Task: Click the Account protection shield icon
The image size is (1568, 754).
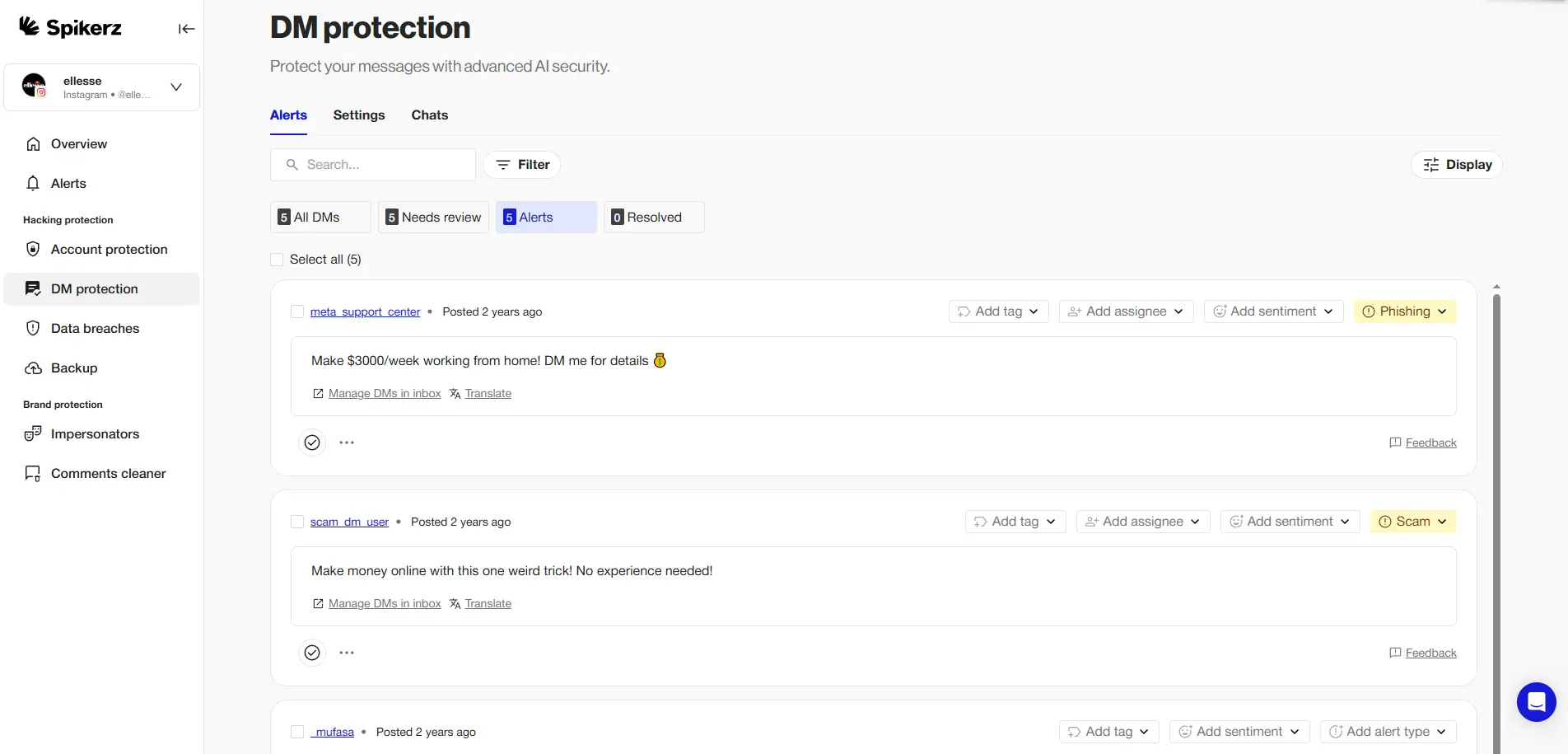Action: coord(33,250)
